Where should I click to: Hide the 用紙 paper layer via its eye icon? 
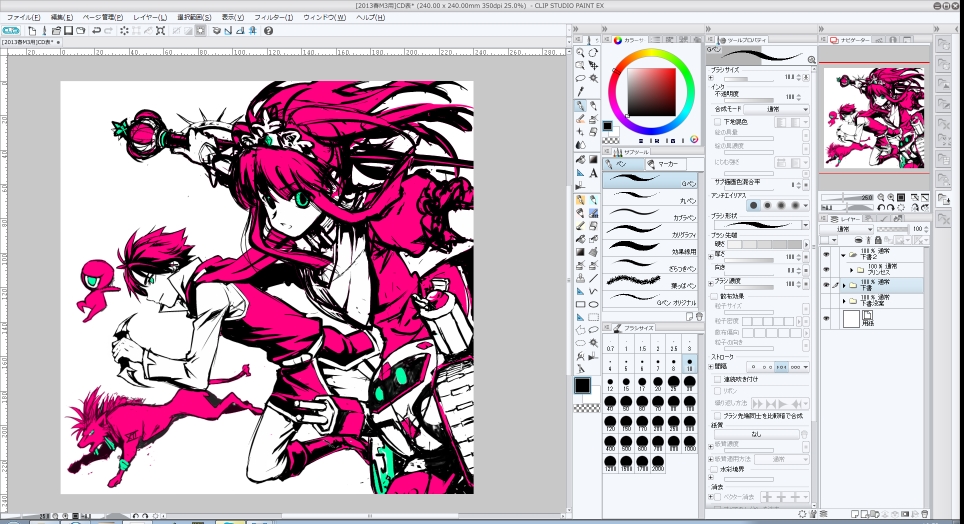coord(826,319)
